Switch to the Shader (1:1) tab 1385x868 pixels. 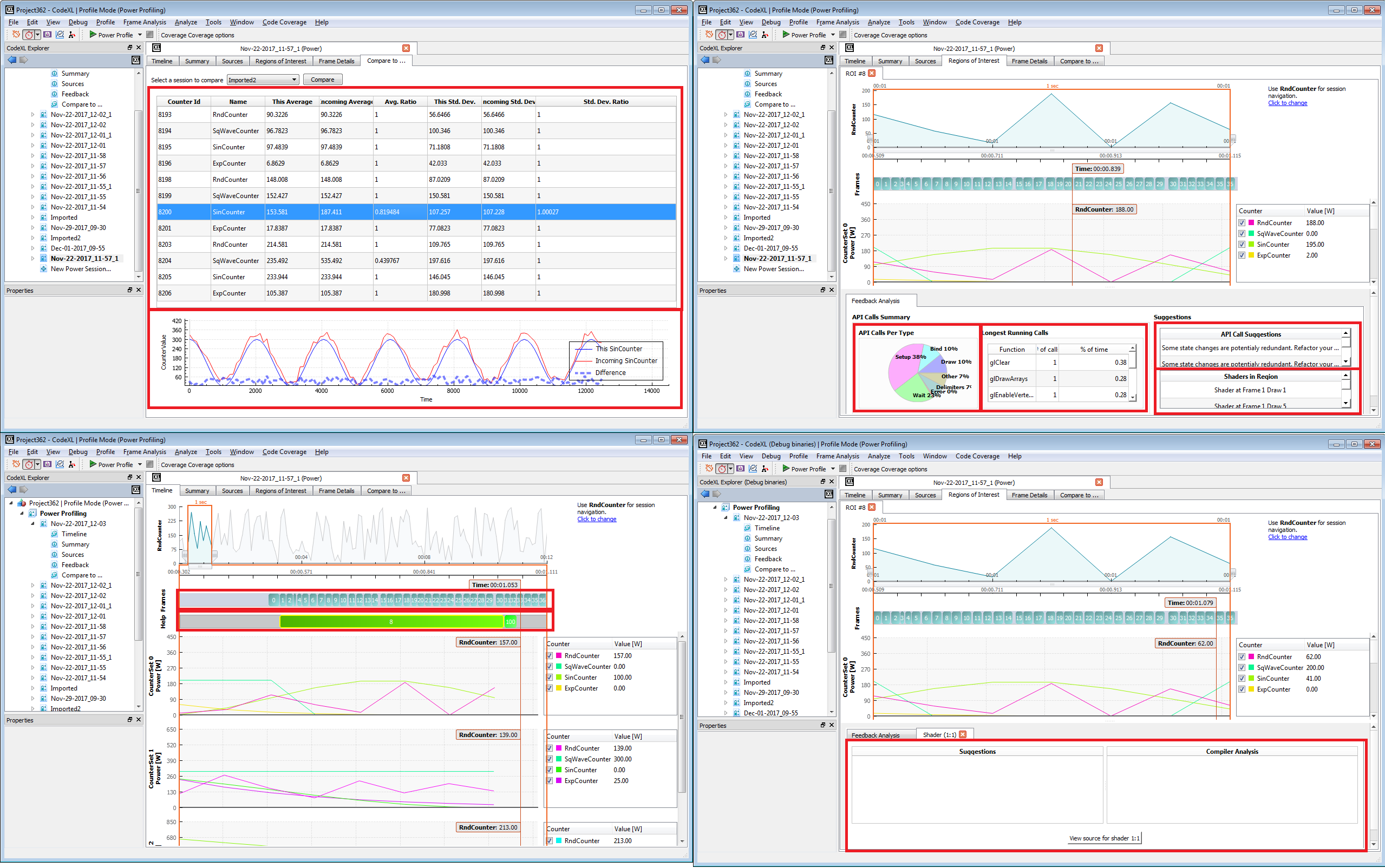coord(939,735)
